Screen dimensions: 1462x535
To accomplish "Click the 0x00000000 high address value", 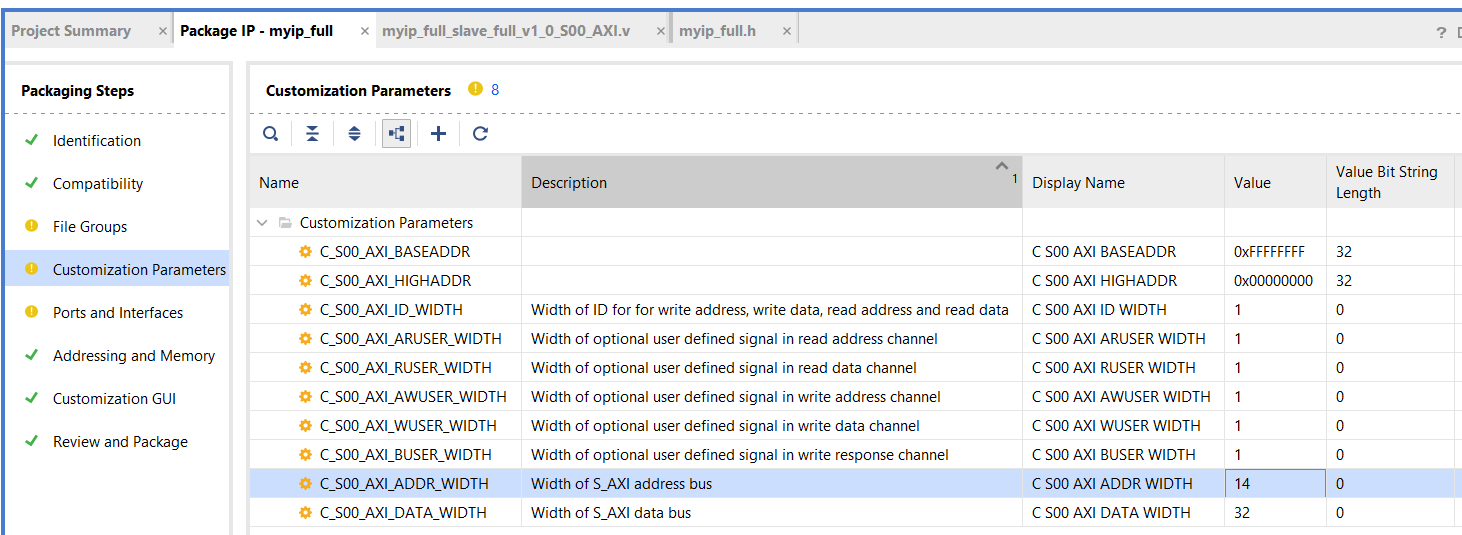I will pos(1273,281).
